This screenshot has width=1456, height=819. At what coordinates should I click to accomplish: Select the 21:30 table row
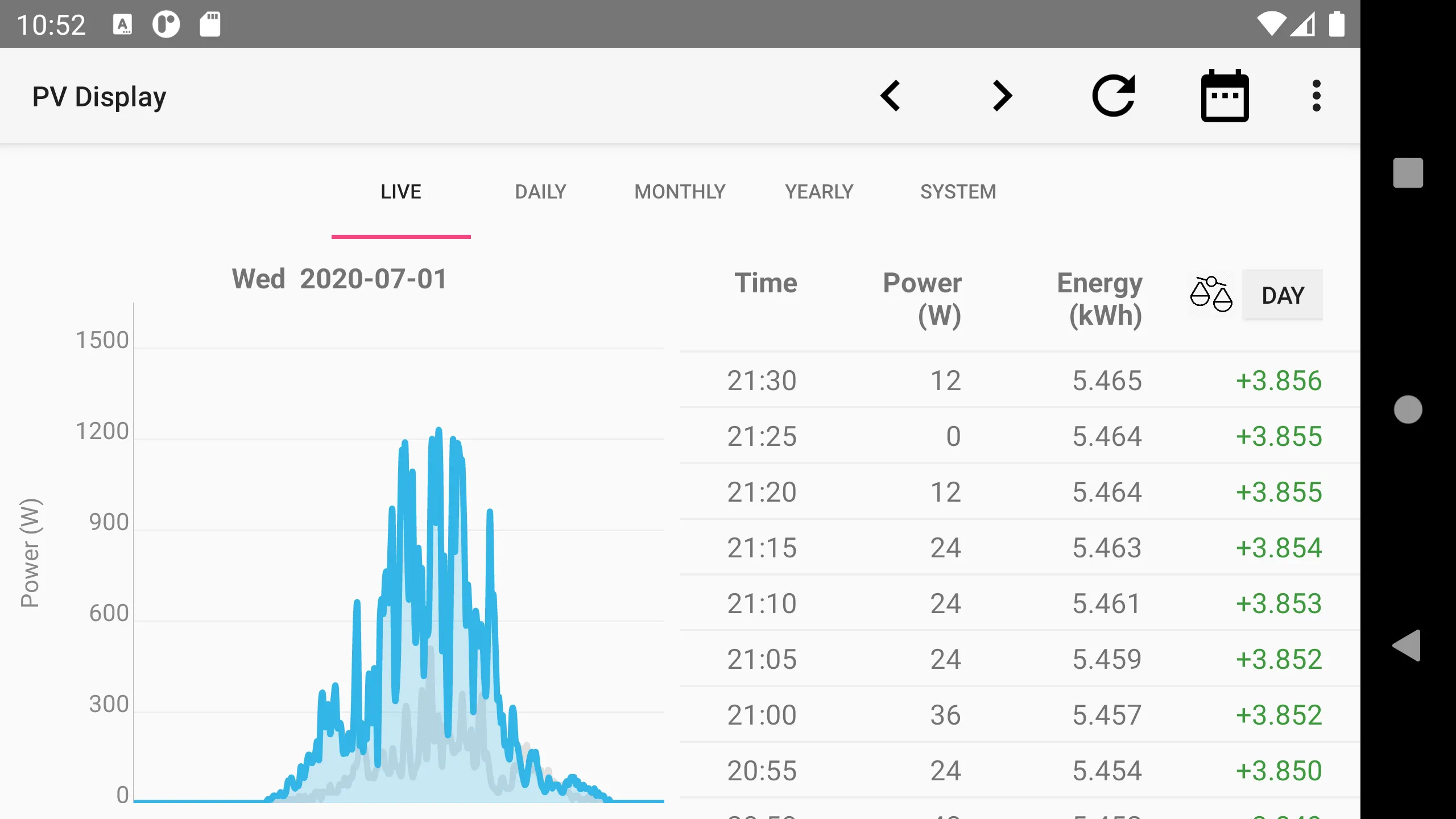1020,380
